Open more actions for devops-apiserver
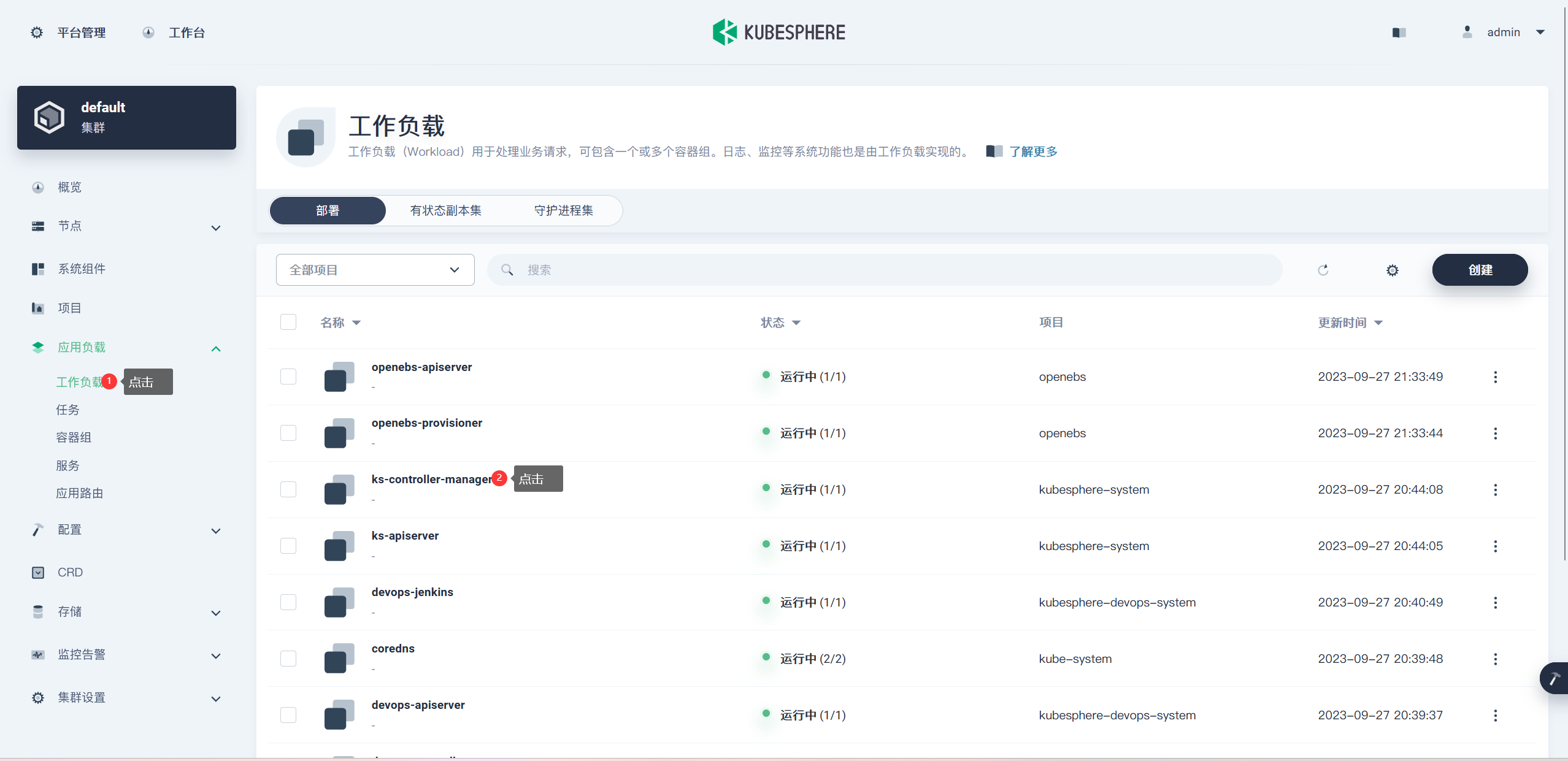The height and width of the screenshot is (761, 1568). [x=1495, y=715]
